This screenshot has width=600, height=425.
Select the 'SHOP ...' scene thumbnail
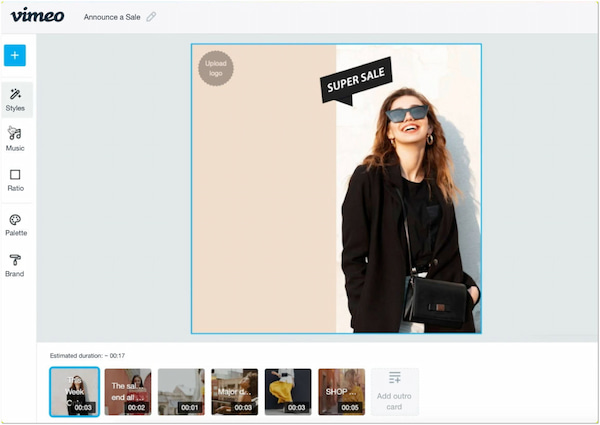341,392
